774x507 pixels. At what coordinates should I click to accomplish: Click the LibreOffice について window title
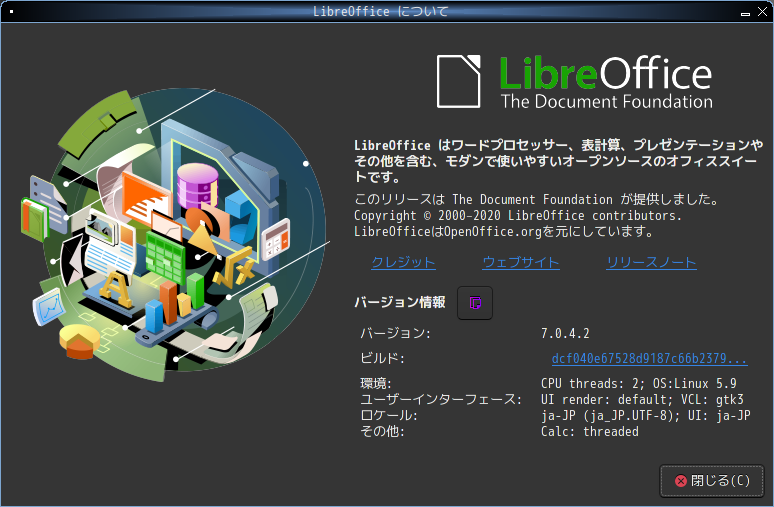click(x=381, y=11)
